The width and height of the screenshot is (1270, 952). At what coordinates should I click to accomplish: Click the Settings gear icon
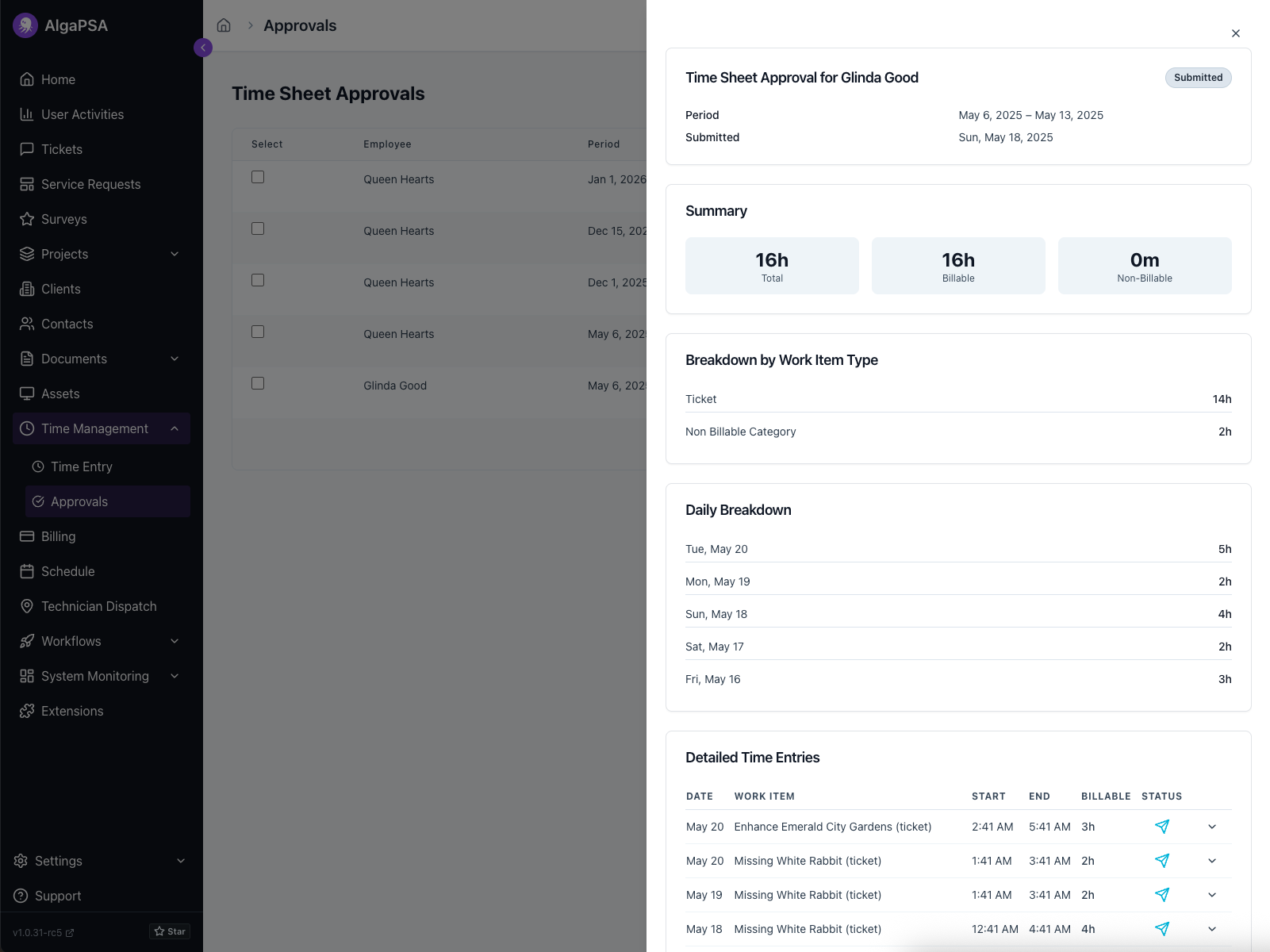pyautogui.click(x=21, y=861)
